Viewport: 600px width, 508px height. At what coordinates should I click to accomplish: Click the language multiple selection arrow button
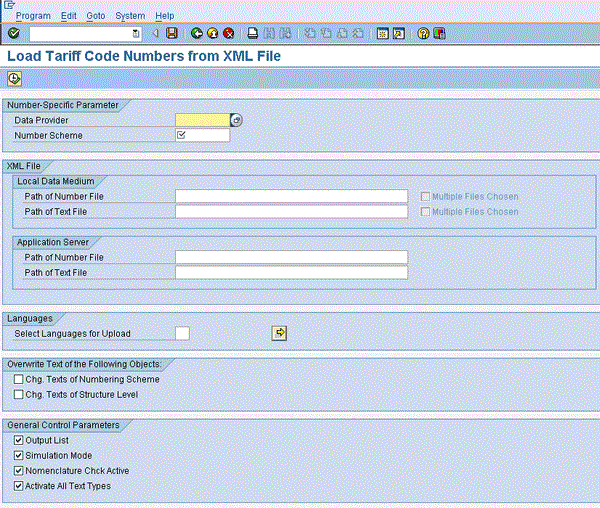tap(280, 333)
